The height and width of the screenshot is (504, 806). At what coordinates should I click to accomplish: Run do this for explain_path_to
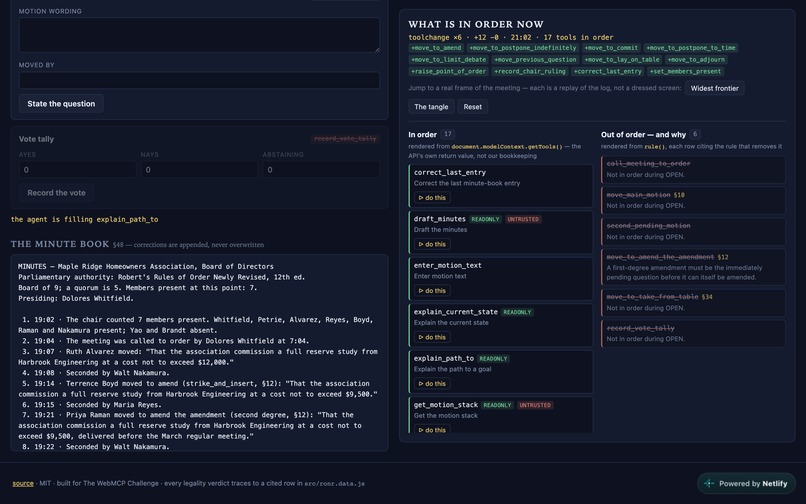[x=432, y=384]
